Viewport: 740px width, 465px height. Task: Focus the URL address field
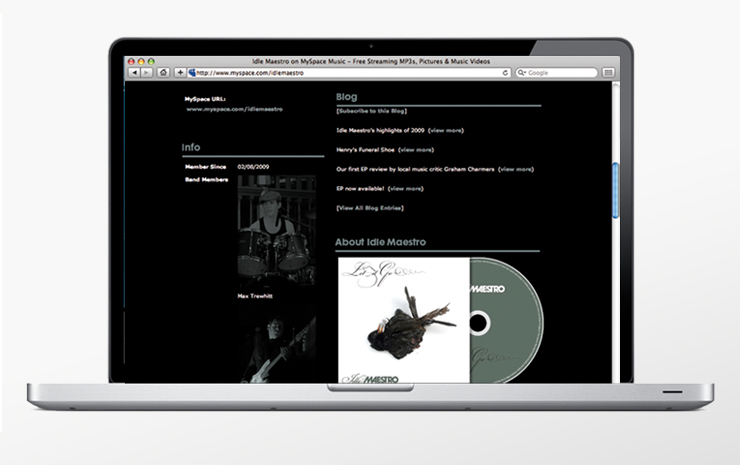point(349,73)
